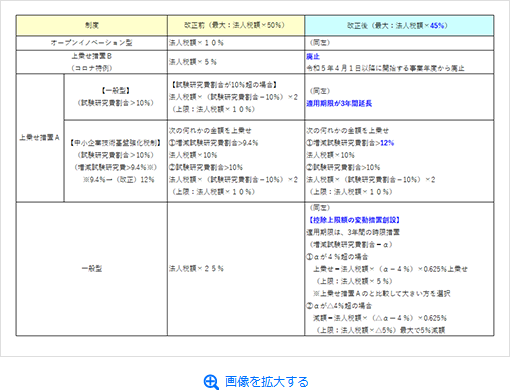Select the 上乗せ措置A row header cell
Viewport: 510px width, 390px height.
point(40,138)
